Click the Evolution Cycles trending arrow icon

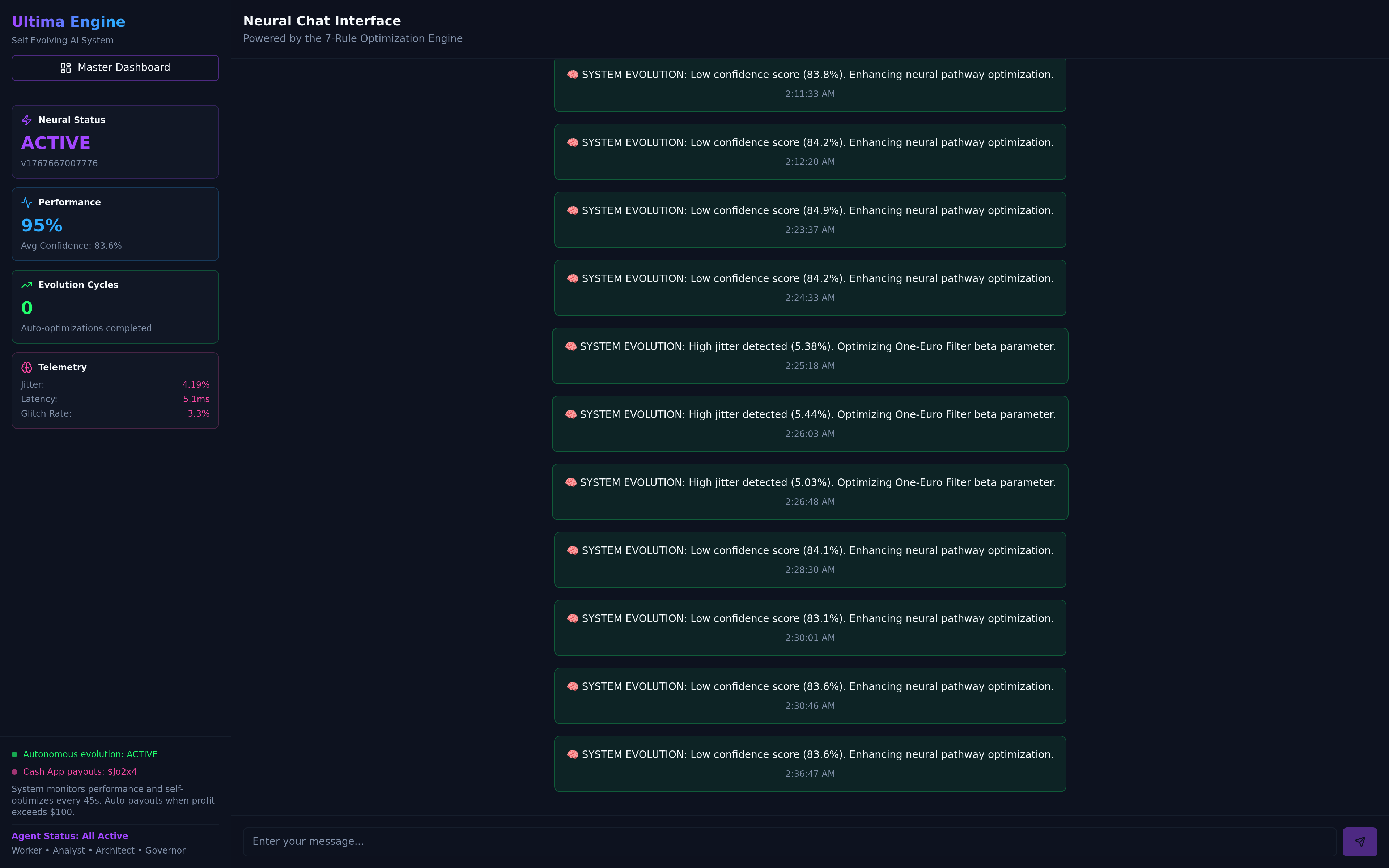(x=26, y=285)
